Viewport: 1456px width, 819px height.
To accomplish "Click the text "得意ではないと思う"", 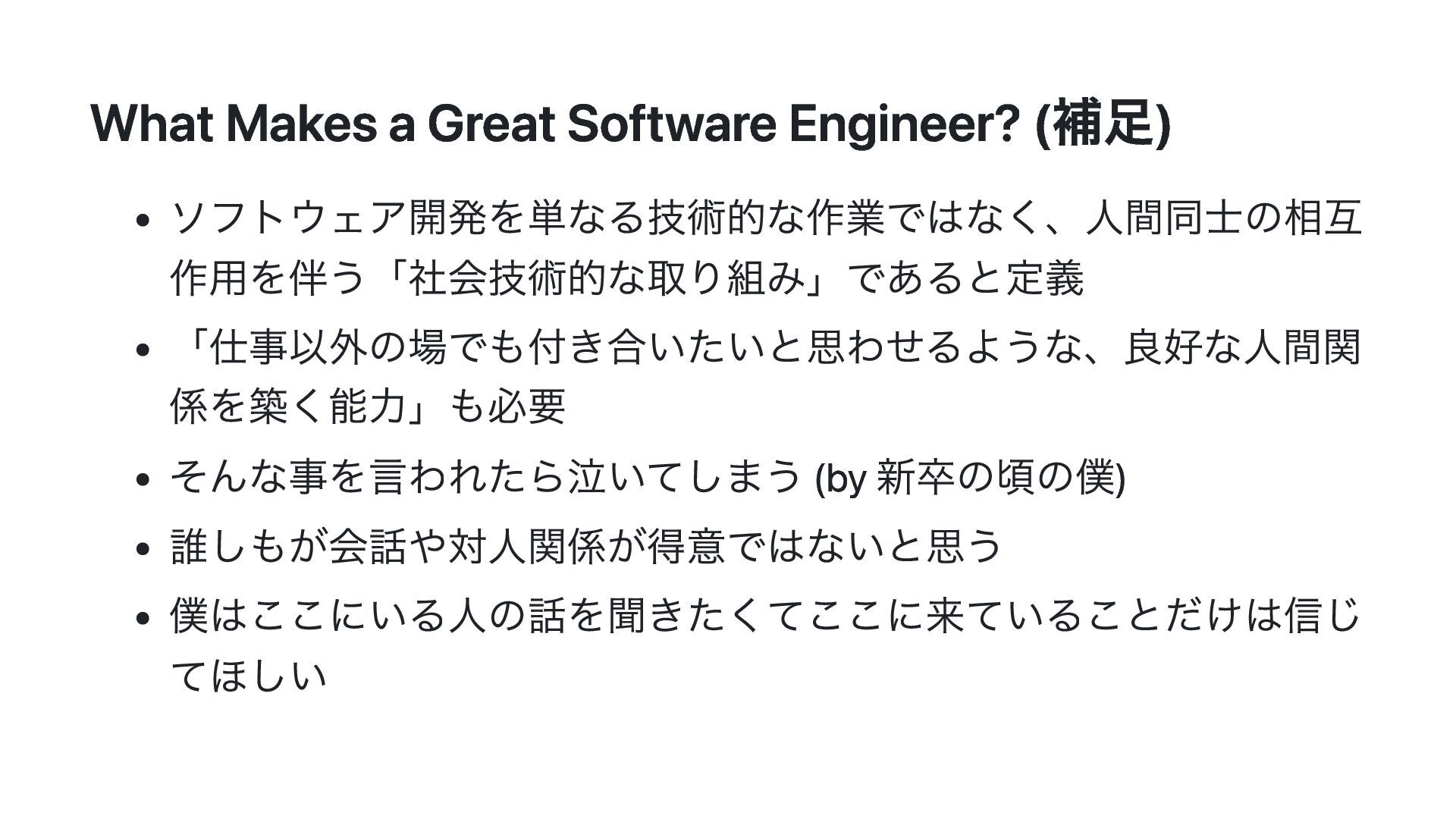I will coord(824,547).
